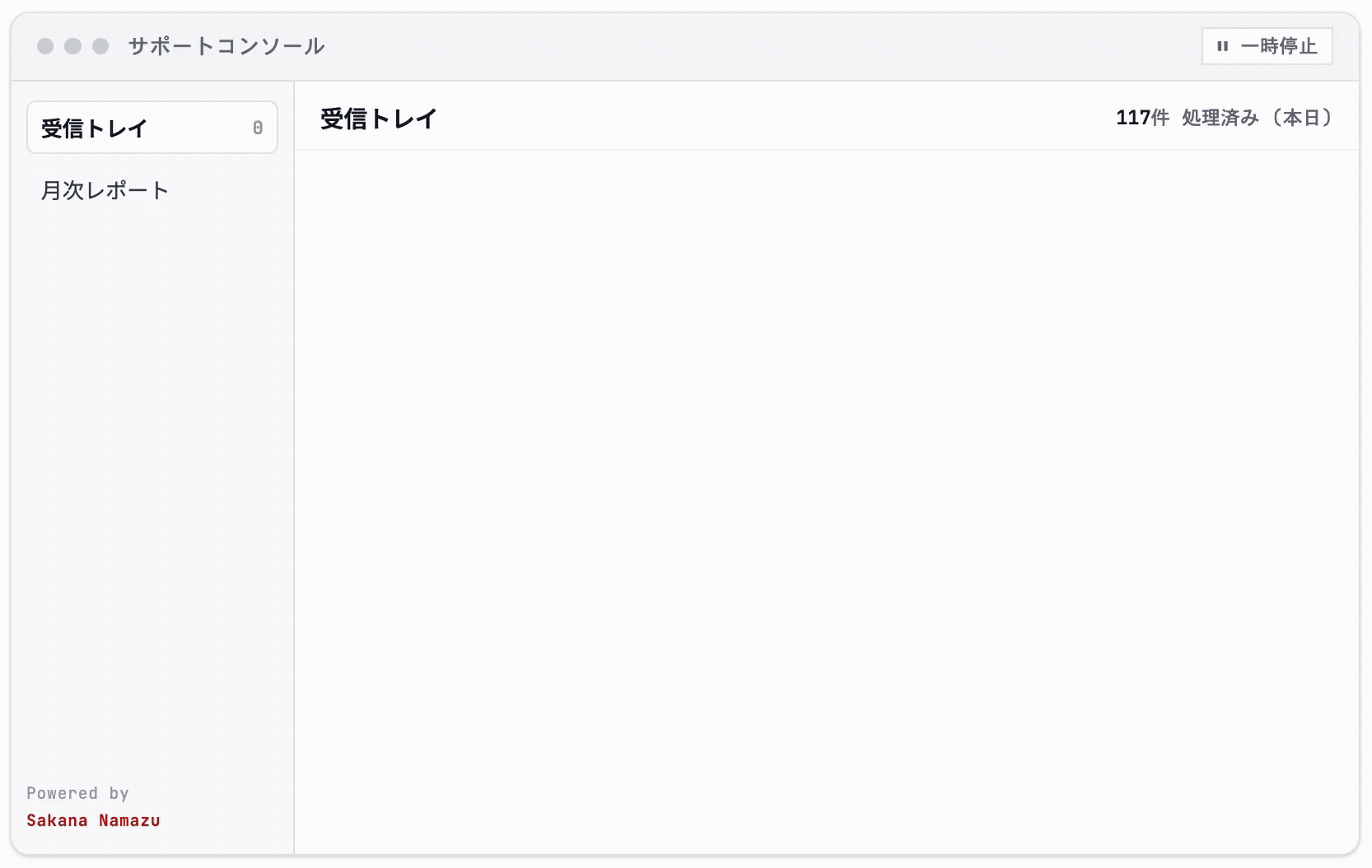Click the Powered by footer text
Viewport: 1372px width, 868px height.
click(77, 793)
